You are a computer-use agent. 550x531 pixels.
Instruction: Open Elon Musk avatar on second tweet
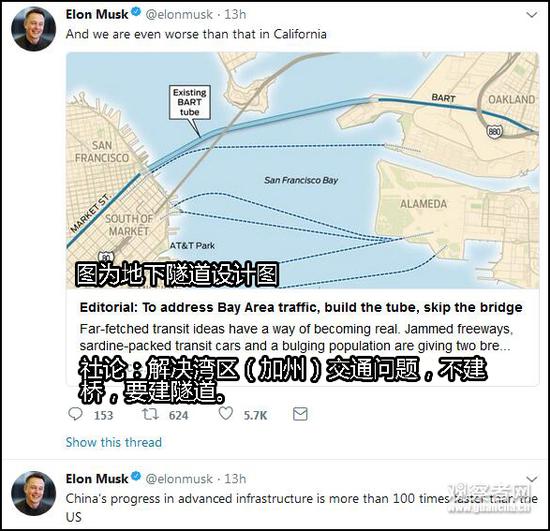tap(34, 493)
